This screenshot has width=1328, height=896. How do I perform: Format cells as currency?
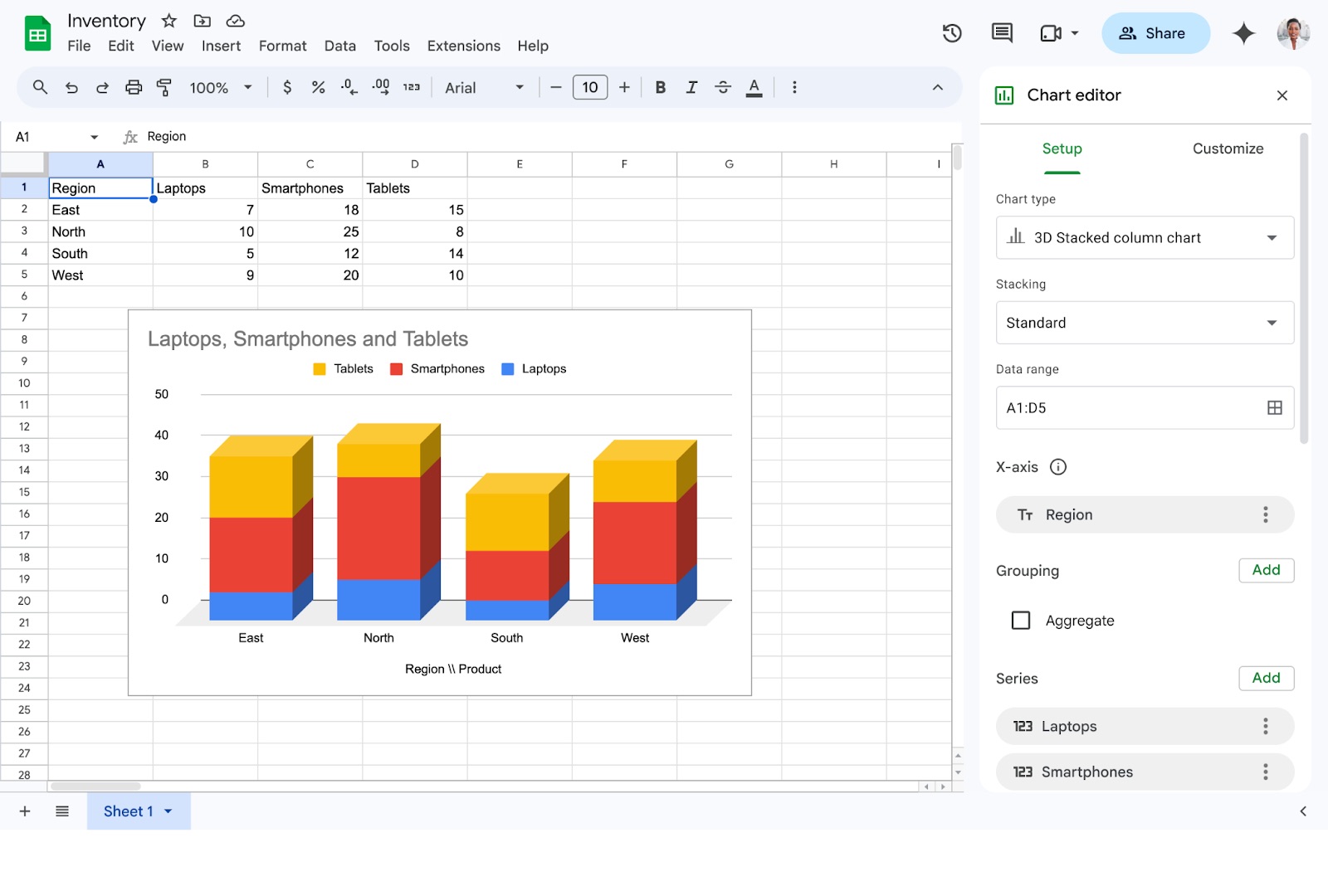tap(287, 87)
